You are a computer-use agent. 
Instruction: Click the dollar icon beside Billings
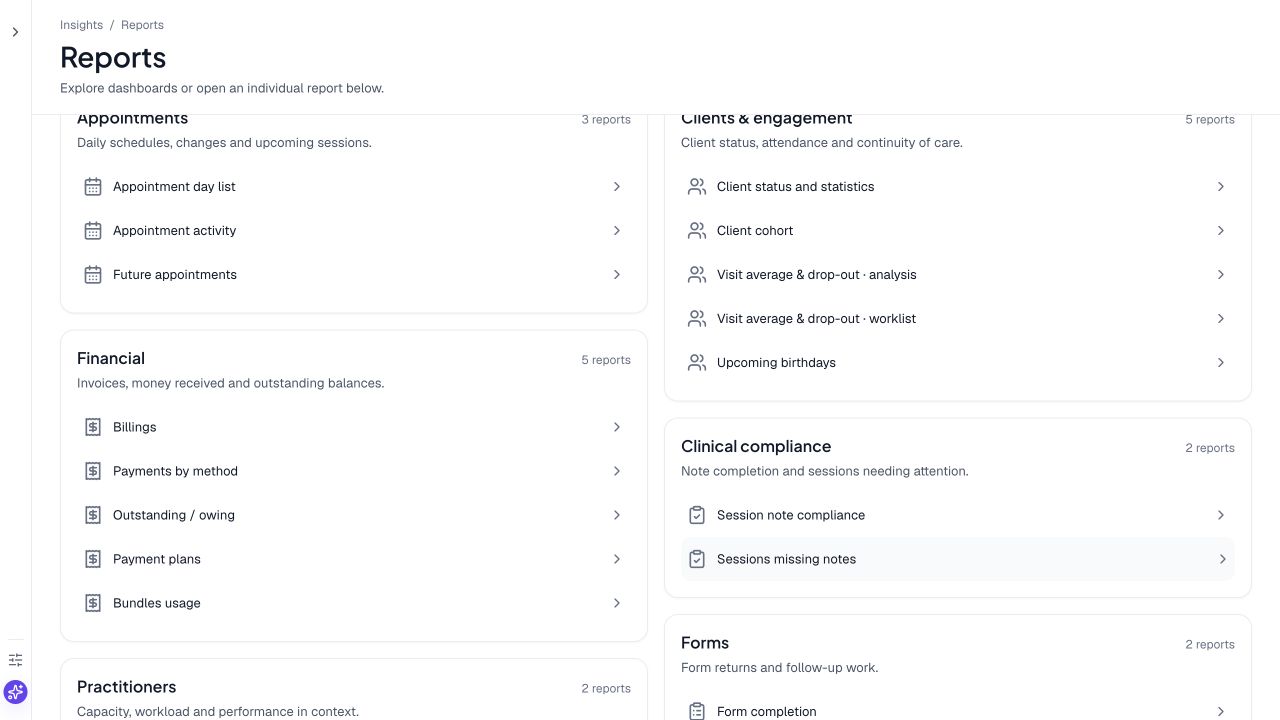click(93, 427)
